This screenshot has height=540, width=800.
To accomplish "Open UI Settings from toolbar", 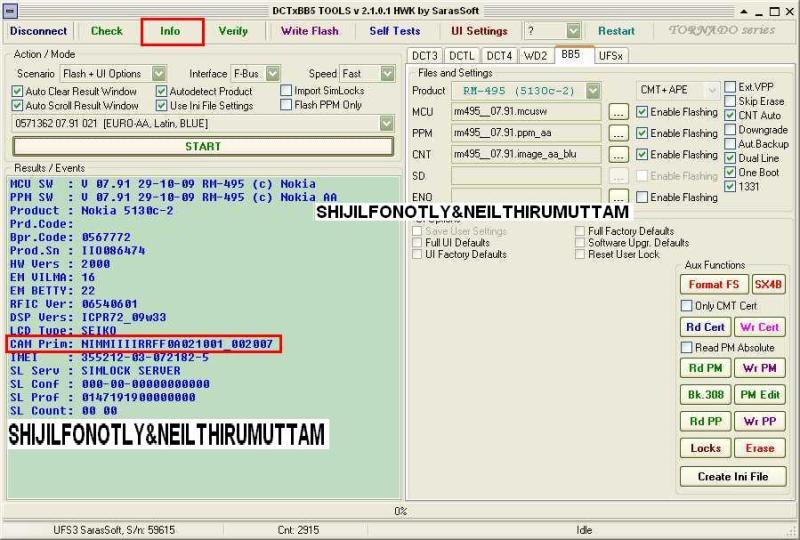I will (480, 31).
